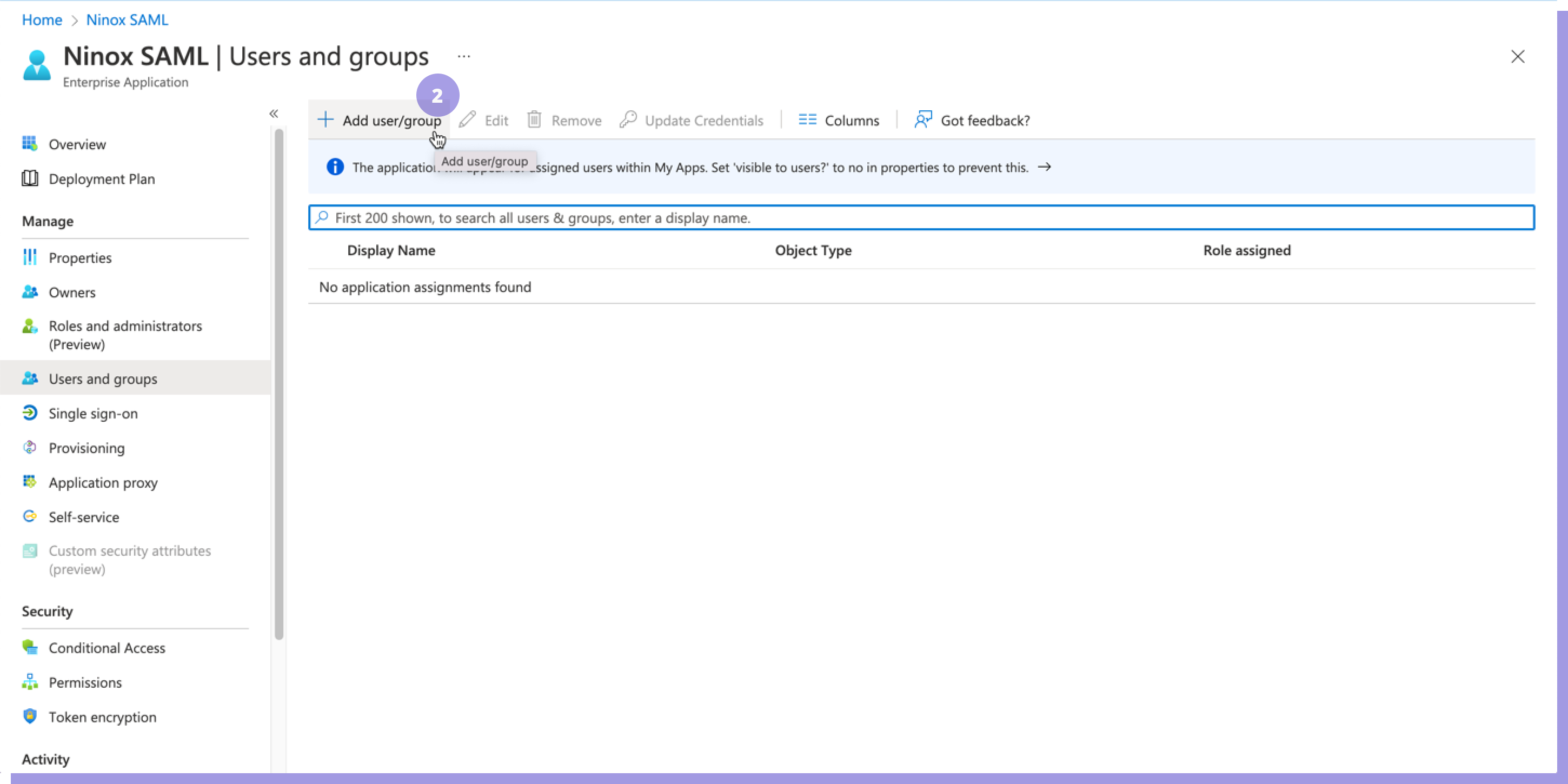Sort by Display Name column header
Image resolution: width=1568 pixels, height=784 pixels.
[x=391, y=250]
